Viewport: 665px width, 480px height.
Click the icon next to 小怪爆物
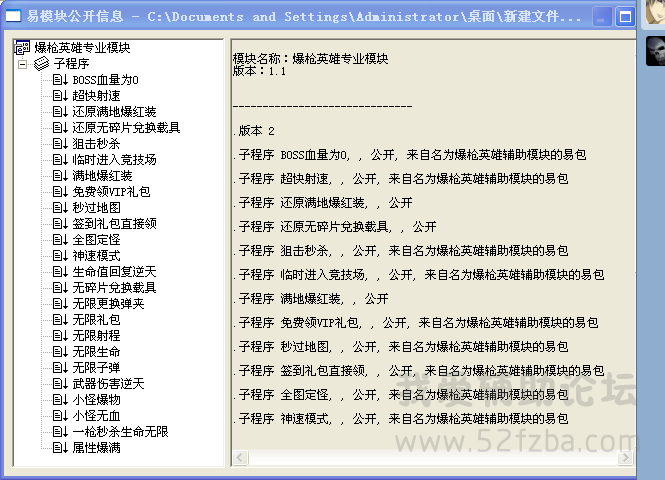coord(60,399)
